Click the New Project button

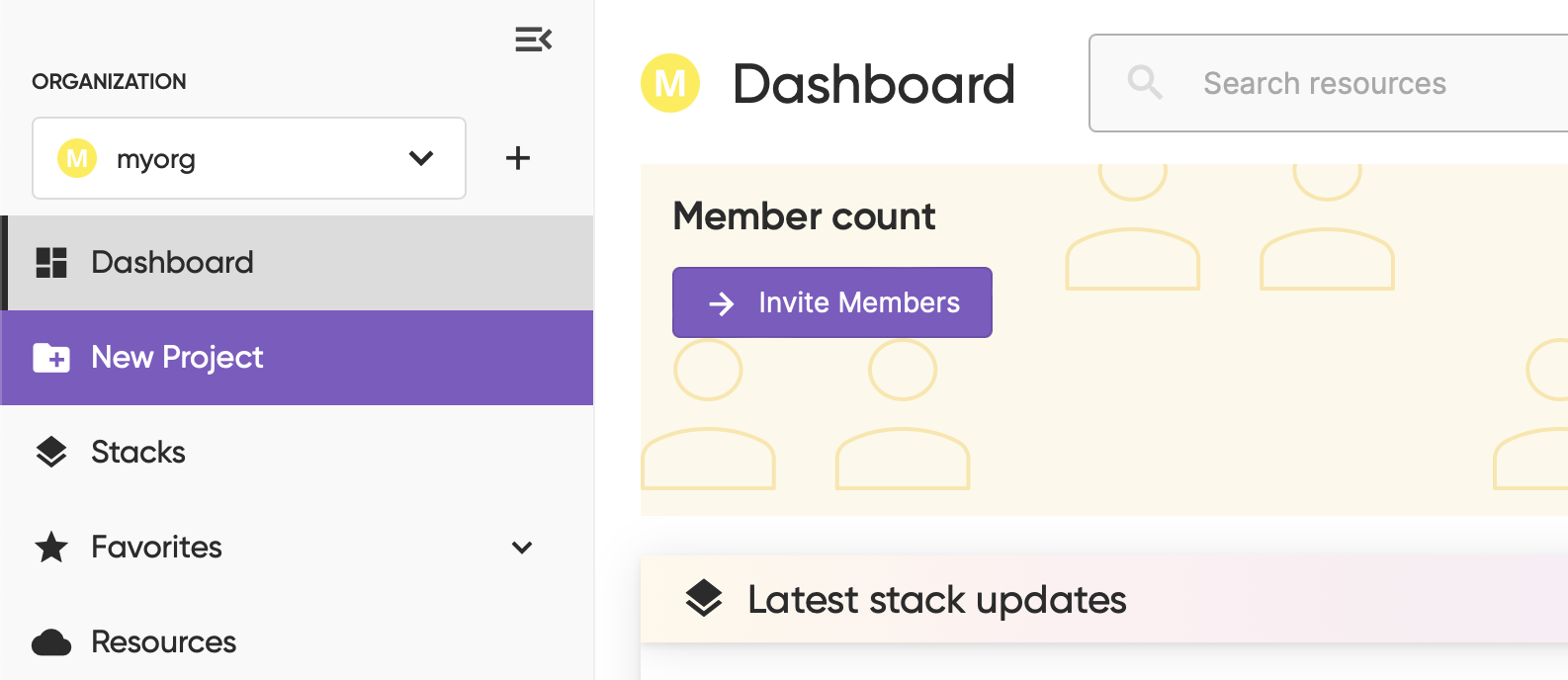click(x=178, y=358)
